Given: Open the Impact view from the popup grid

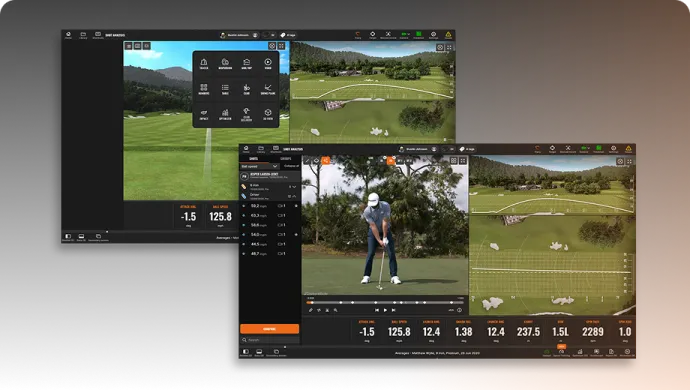Looking at the screenshot, I should coord(204,114).
